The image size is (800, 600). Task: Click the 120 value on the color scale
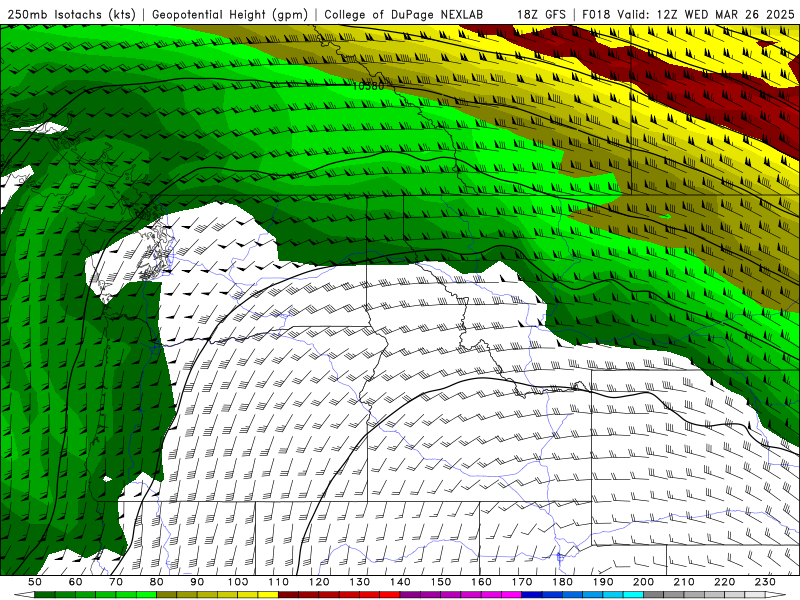click(319, 582)
